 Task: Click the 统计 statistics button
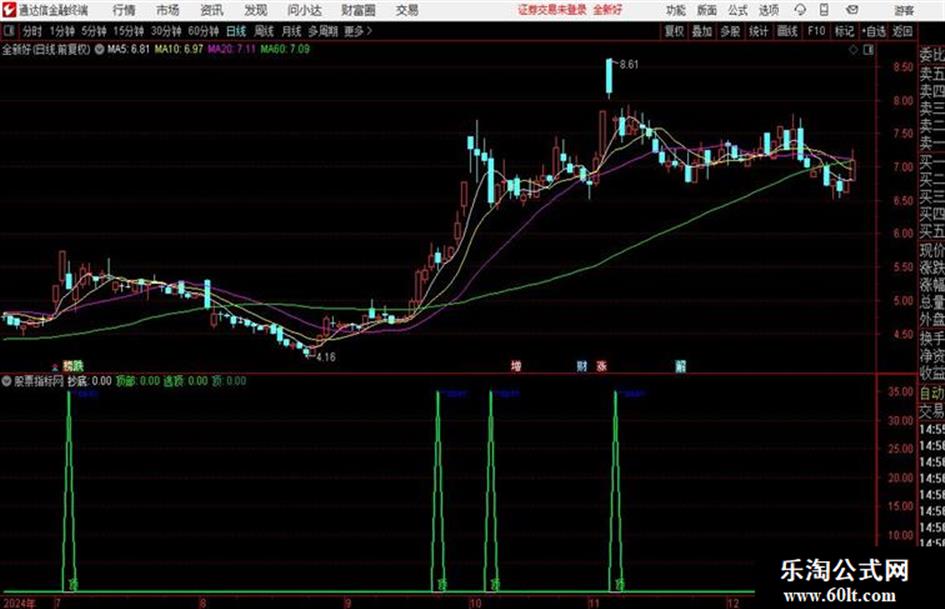758,31
